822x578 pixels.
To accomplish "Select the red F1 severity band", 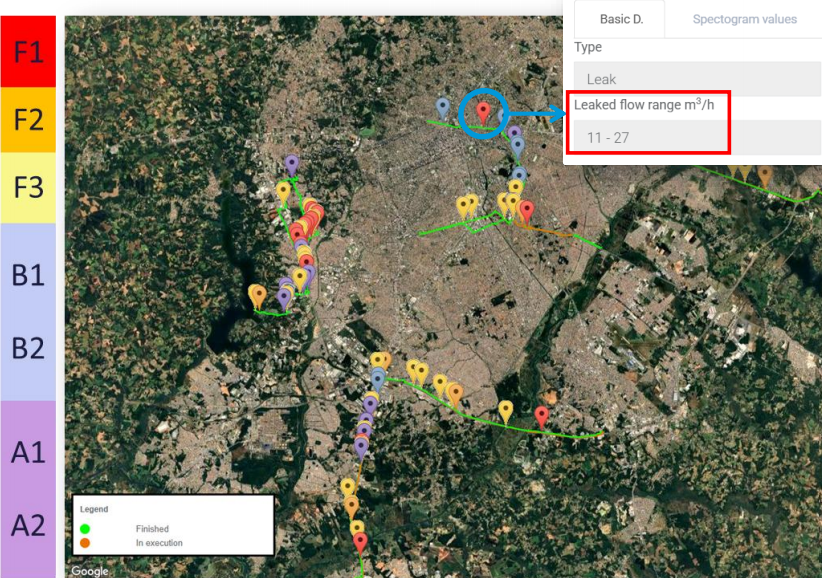I will pos(28,51).
